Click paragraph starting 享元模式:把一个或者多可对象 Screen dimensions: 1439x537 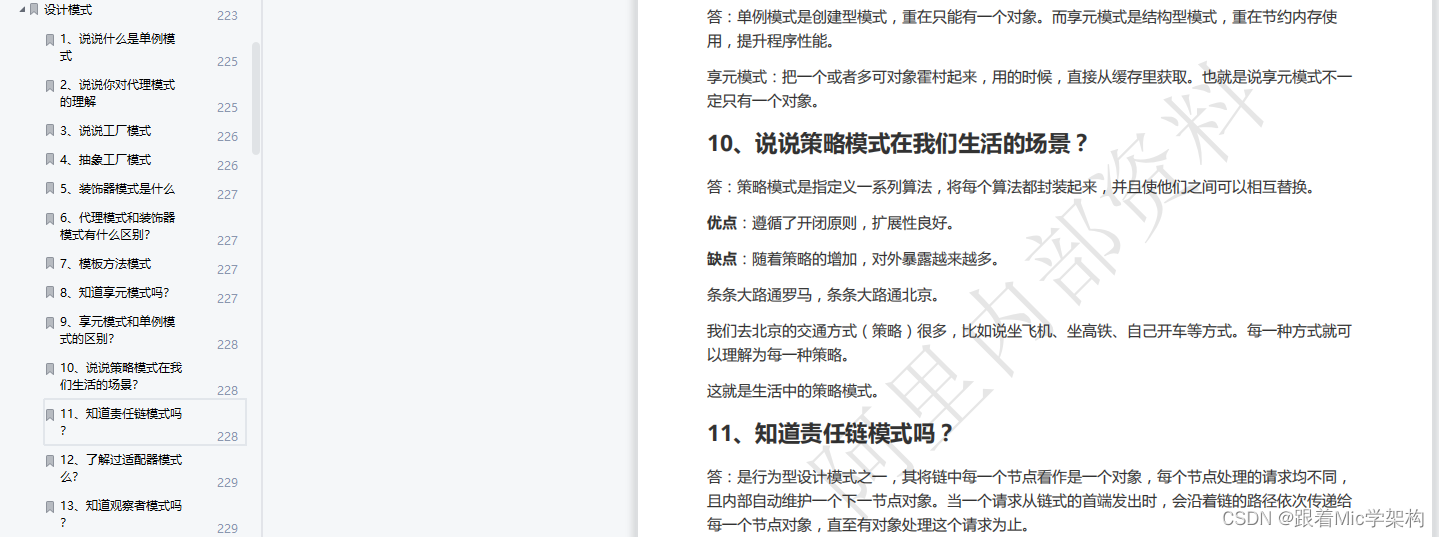coord(1029,89)
